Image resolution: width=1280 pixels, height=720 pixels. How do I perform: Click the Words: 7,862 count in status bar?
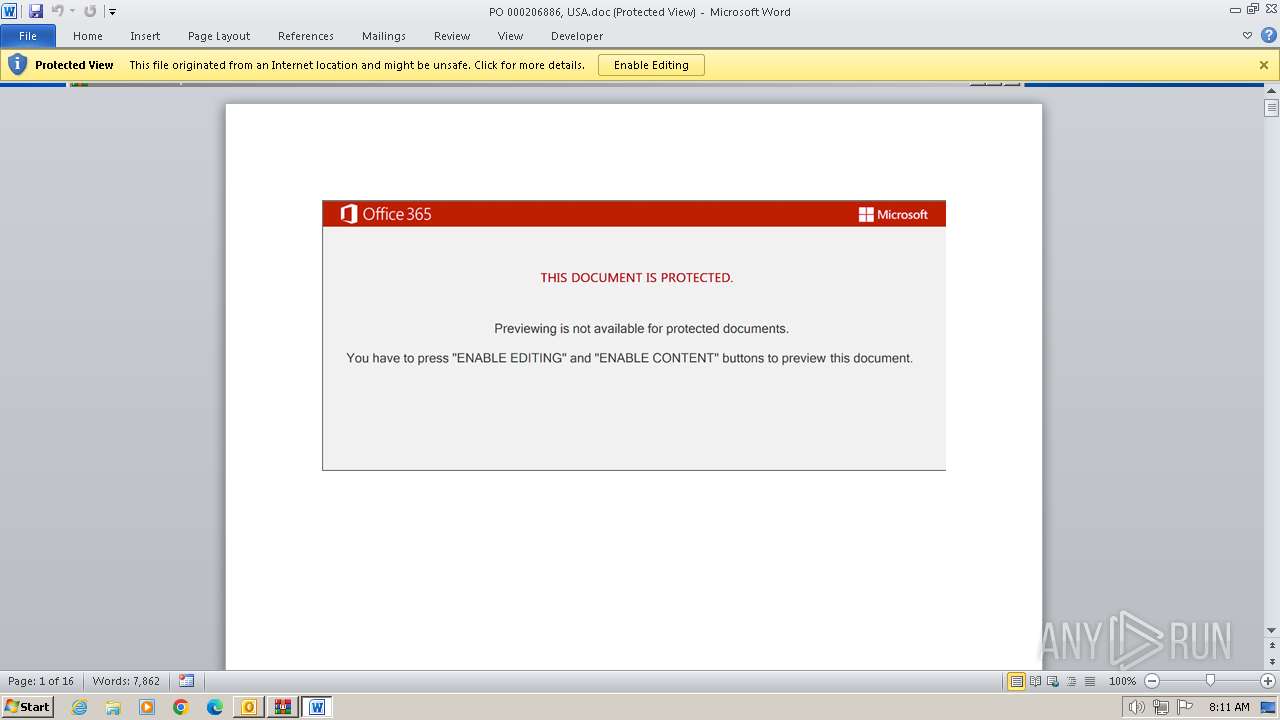126,681
